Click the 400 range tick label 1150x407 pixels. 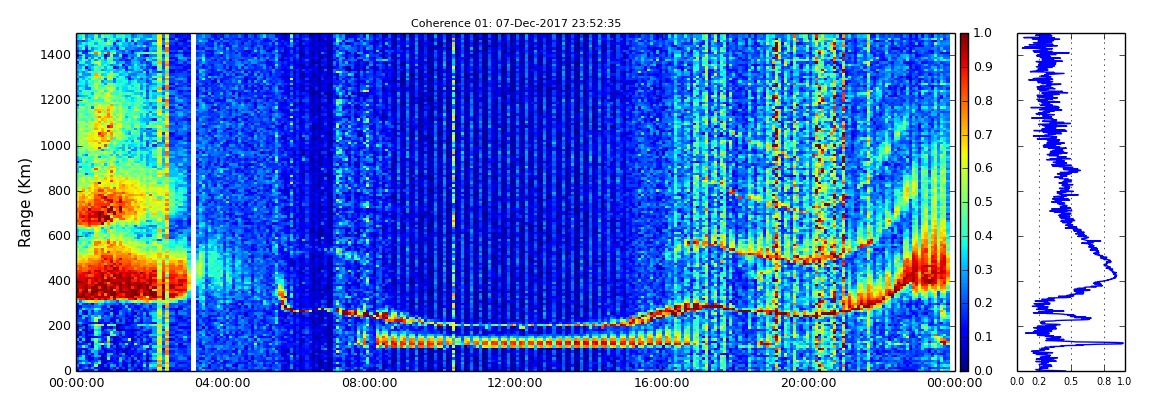(x=60, y=281)
